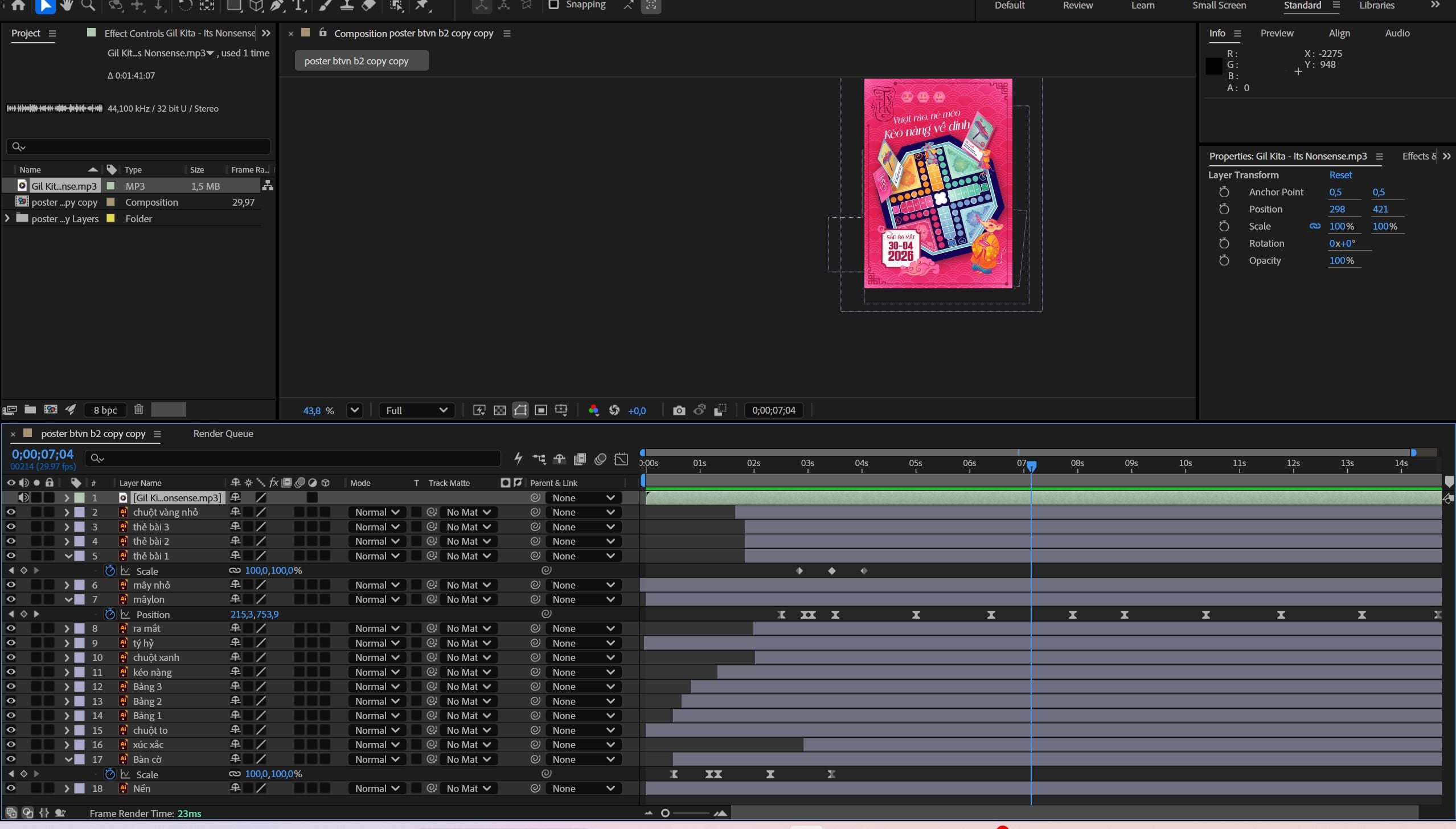Enable the Snapping checkbox
Image resolution: width=1456 pixels, height=829 pixels.
(553, 5)
